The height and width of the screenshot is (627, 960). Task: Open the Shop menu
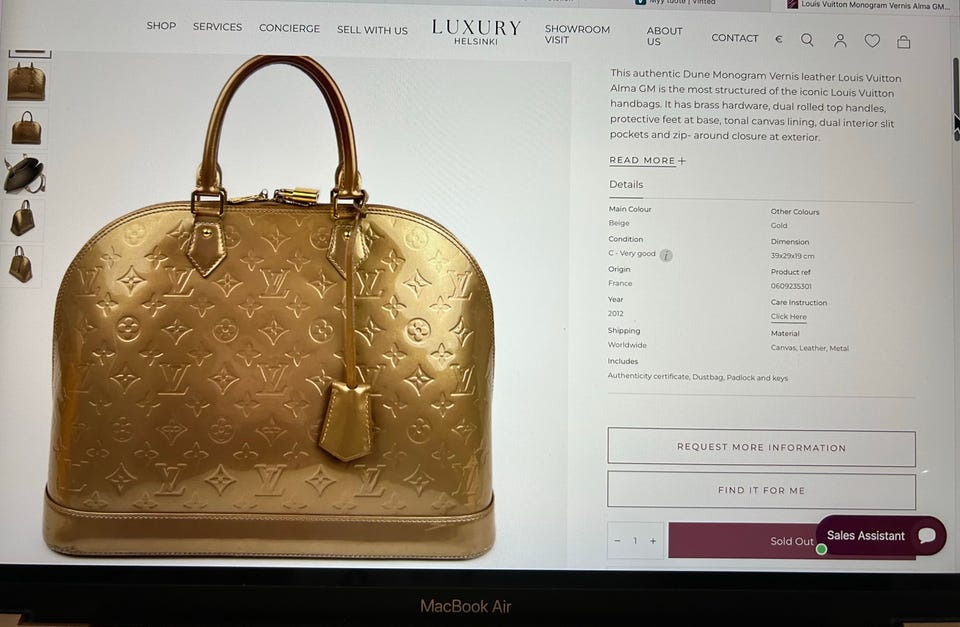161,26
